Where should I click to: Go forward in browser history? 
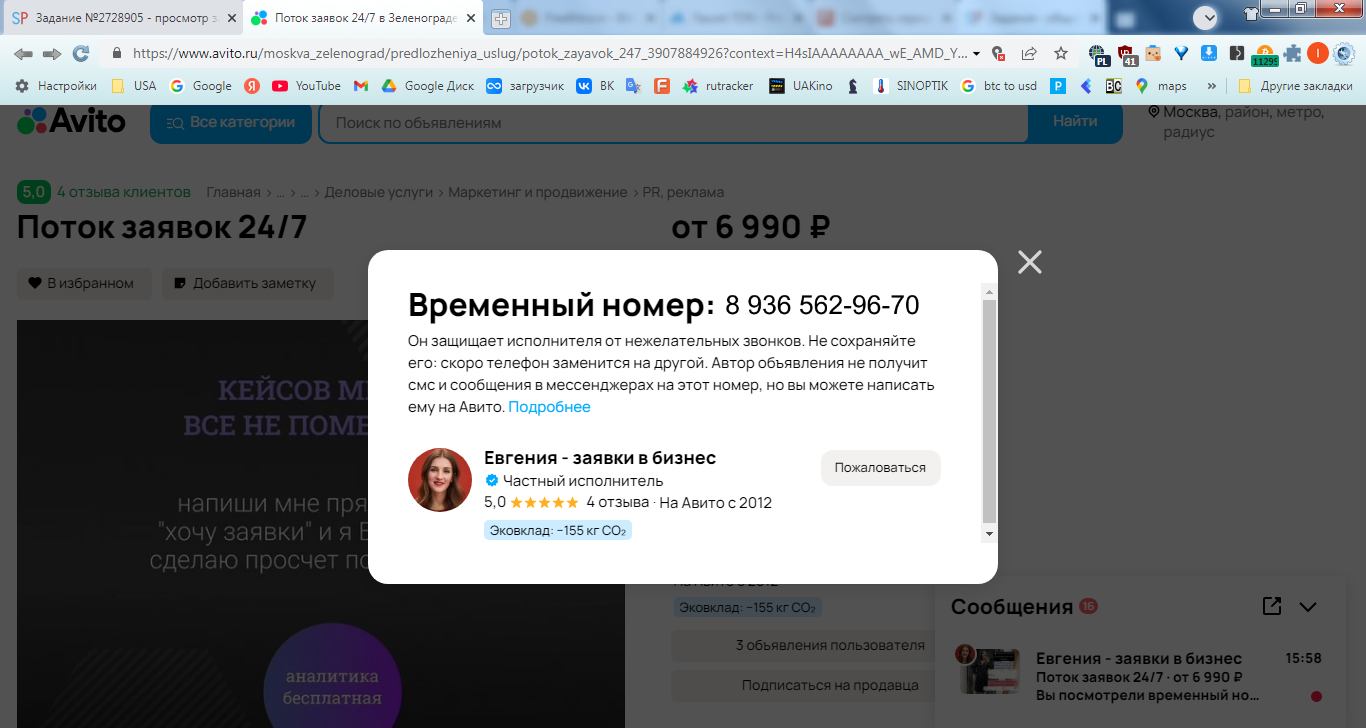(x=52, y=53)
